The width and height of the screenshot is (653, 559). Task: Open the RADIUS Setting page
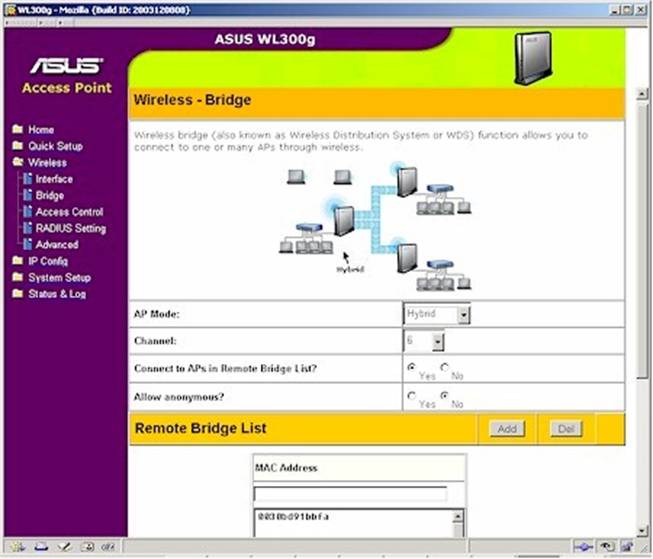coord(71,228)
